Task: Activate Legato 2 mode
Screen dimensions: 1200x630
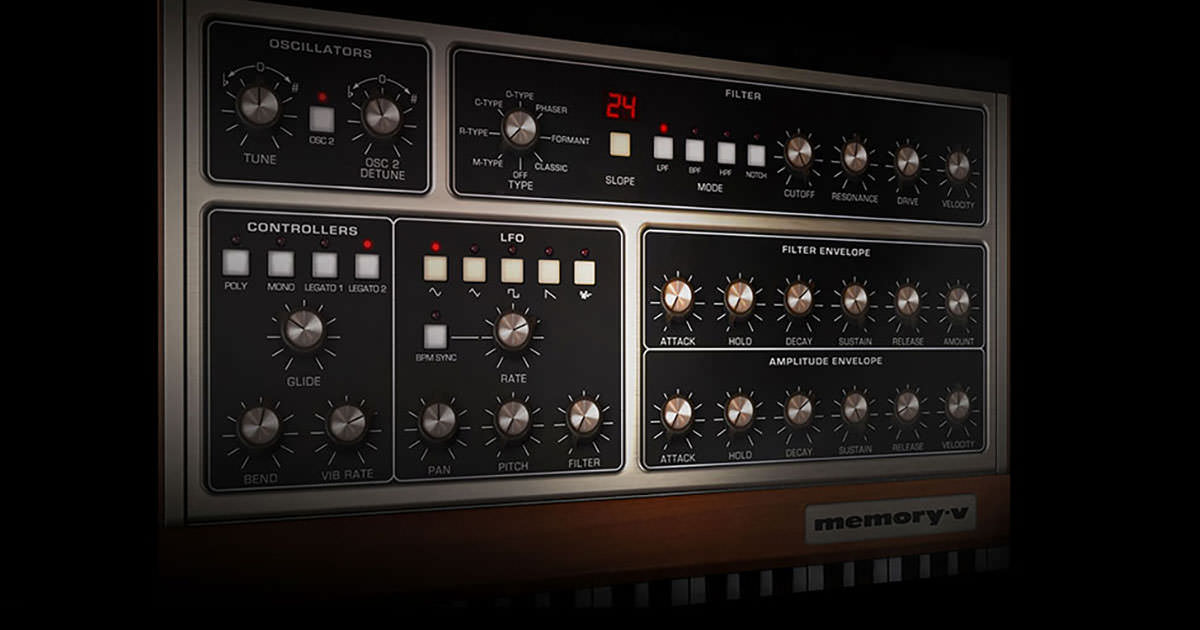Action: 367,265
